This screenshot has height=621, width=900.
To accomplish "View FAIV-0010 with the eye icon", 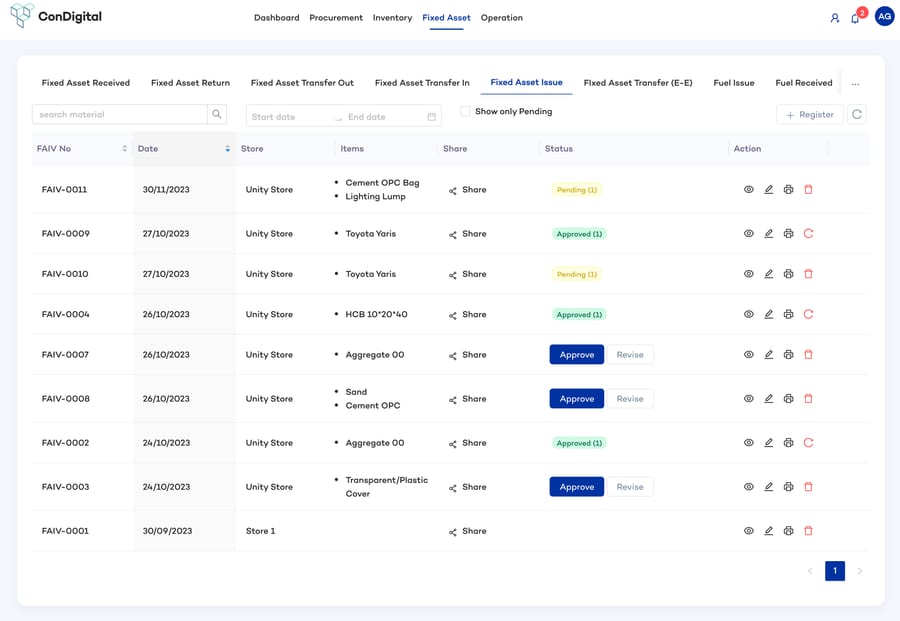I will point(748,274).
